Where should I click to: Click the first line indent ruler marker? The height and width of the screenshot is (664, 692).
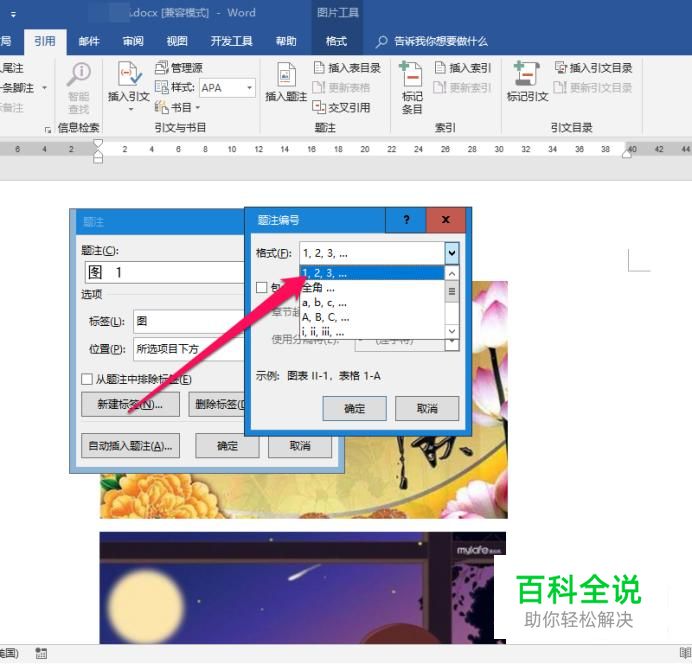[x=98, y=143]
